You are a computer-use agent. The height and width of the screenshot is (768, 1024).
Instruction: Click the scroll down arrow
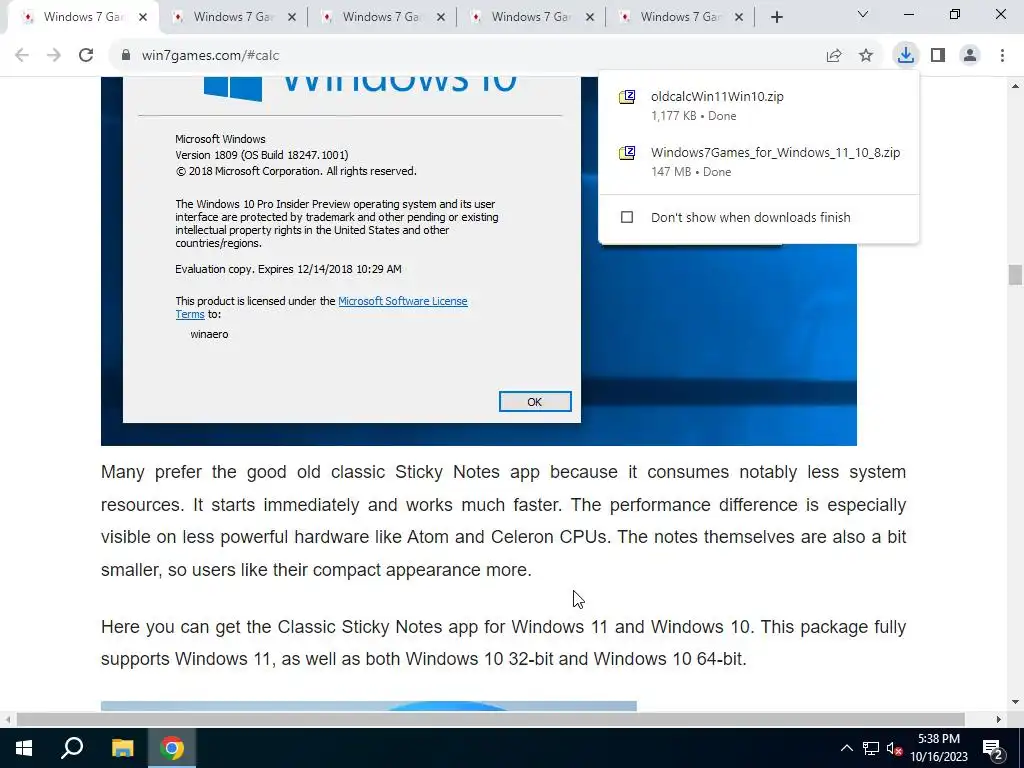tap(1015, 702)
